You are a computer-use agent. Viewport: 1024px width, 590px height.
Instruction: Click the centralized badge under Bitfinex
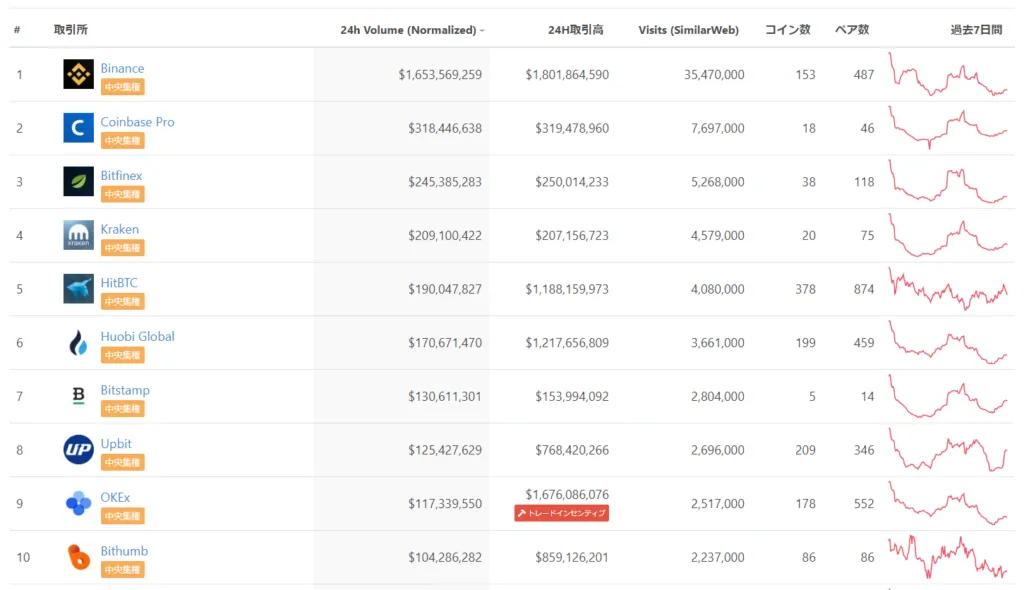click(123, 194)
